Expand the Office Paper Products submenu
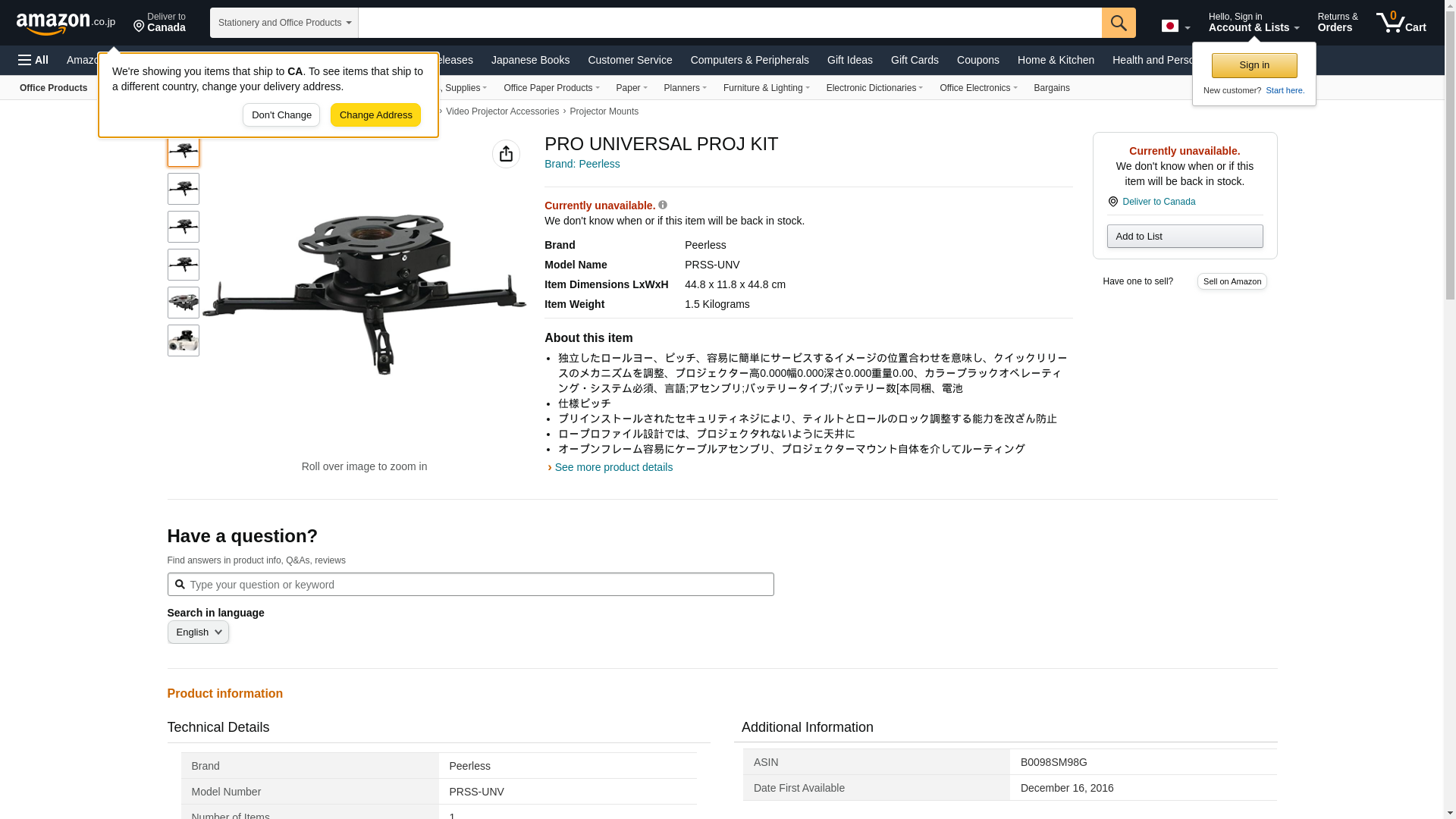 (x=551, y=88)
